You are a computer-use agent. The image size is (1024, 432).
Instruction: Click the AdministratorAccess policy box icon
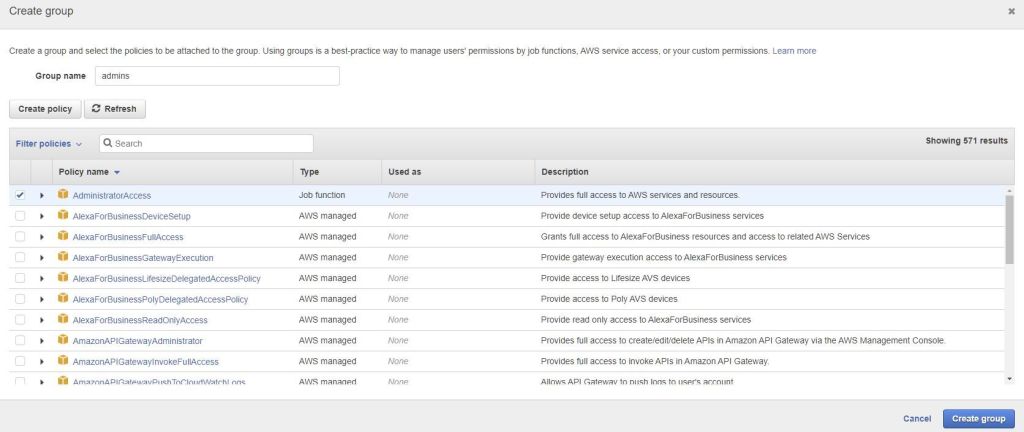63,195
